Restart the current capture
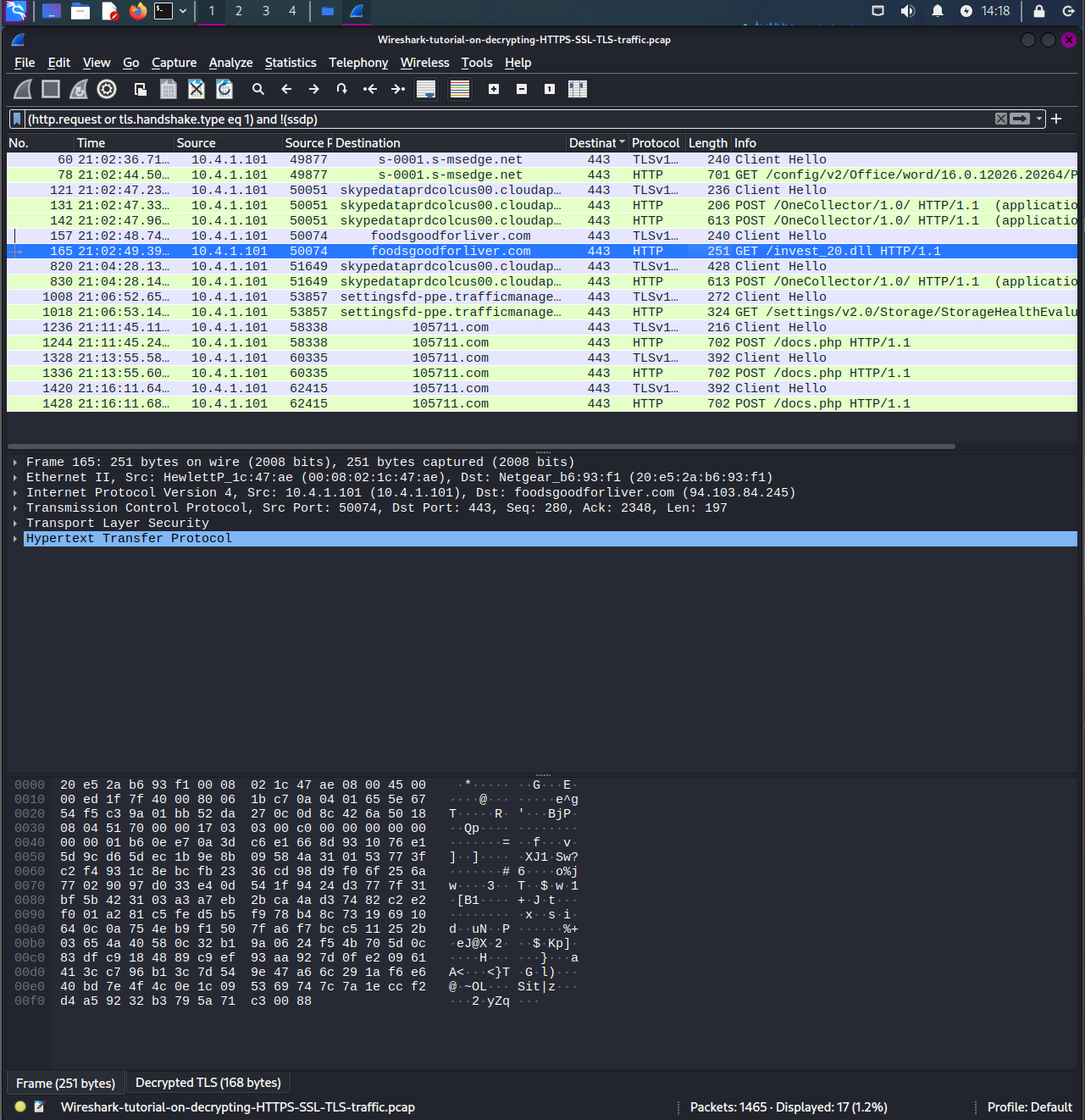Screen dimensions: 1085x1120 pyautogui.click(x=79, y=89)
